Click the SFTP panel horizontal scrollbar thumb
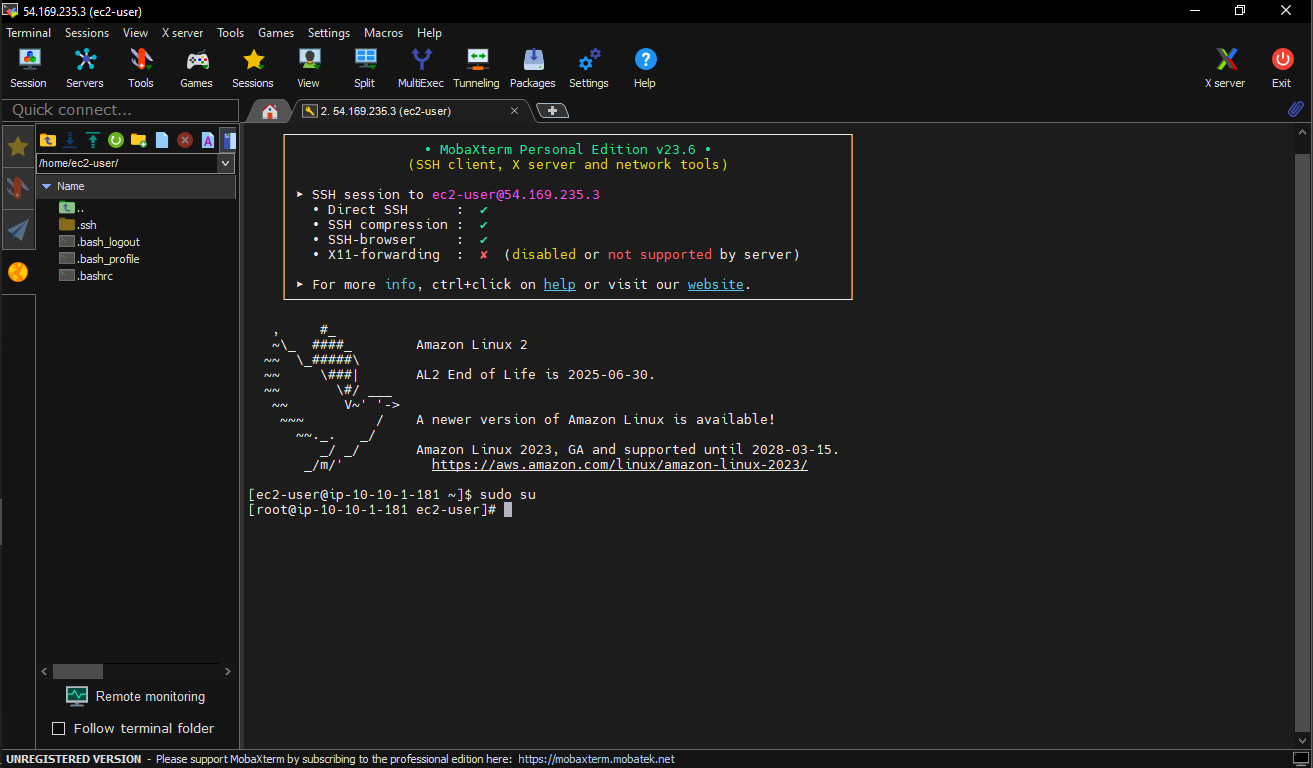This screenshot has width=1313, height=768. [x=77, y=672]
